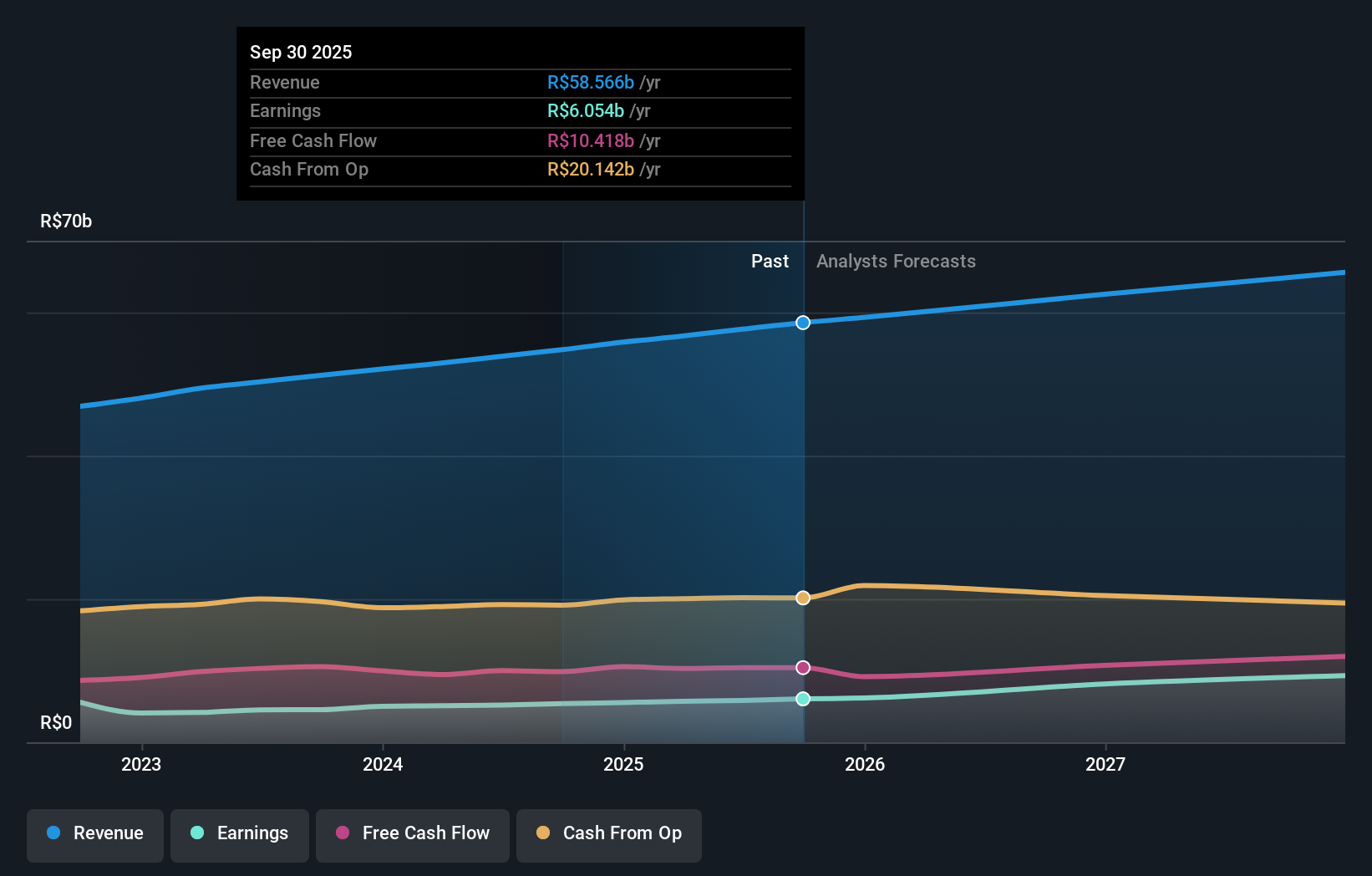
Task: Click the 2025 label on the x-axis
Action: click(624, 763)
